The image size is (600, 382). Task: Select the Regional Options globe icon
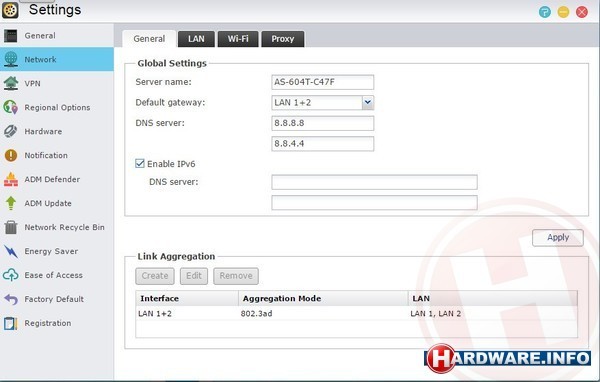[x=11, y=107]
